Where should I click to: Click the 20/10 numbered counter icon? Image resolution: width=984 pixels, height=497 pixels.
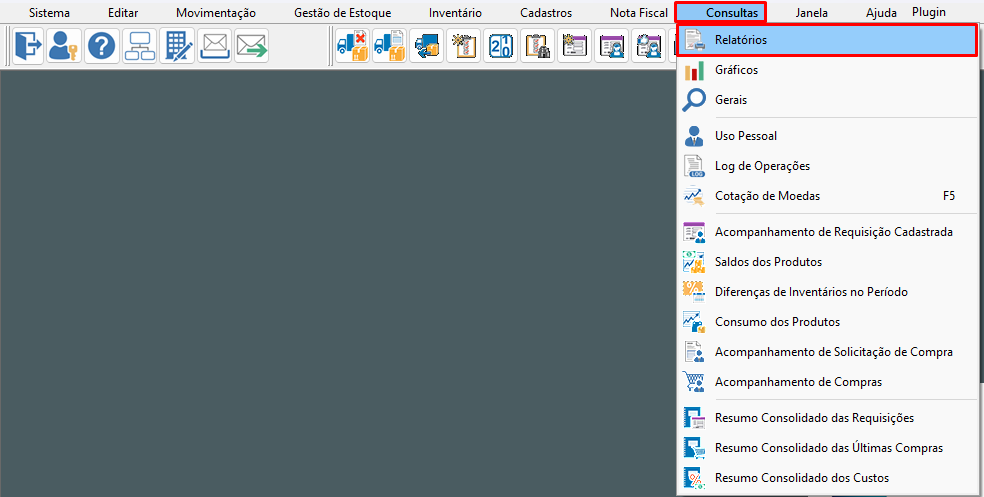pos(501,46)
